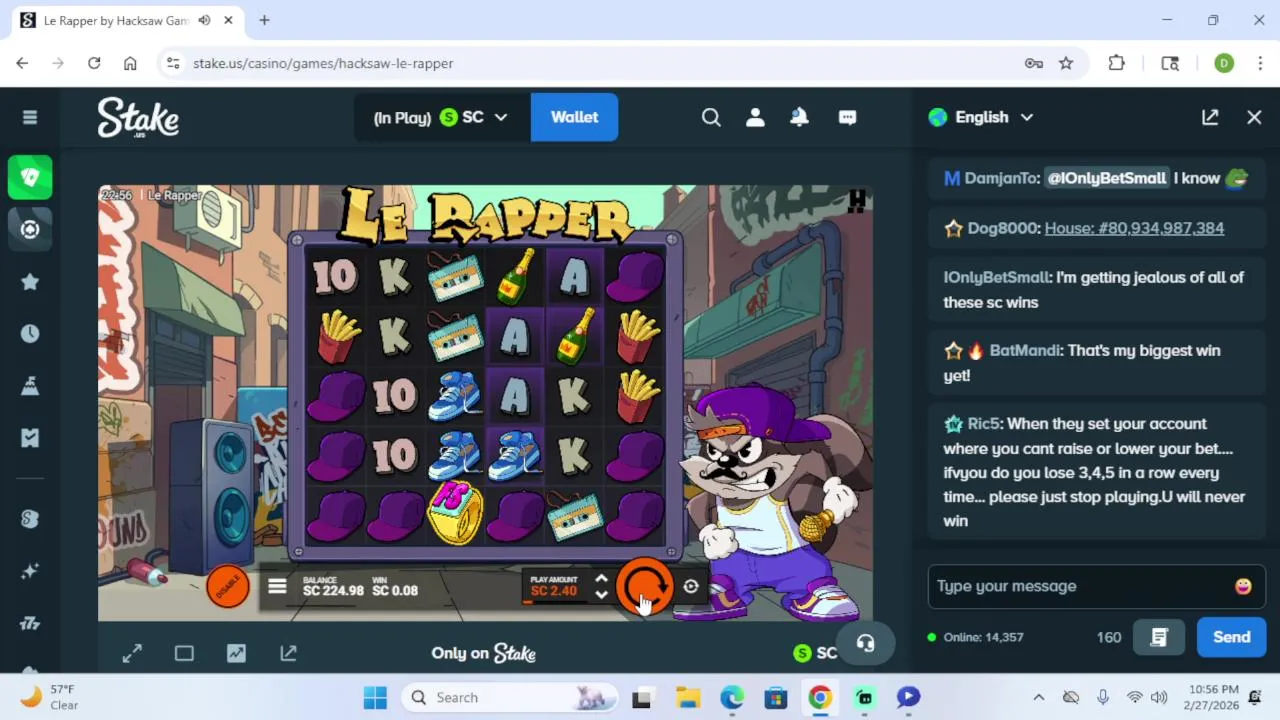Mute the Le Rapper tab audio
The width and height of the screenshot is (1280, 720).
click(204, 20)
